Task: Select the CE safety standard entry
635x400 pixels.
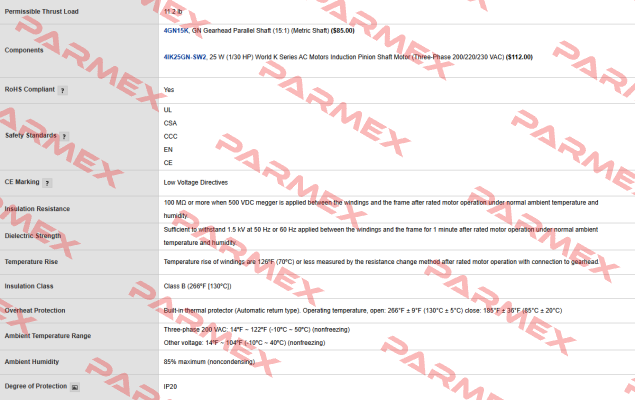Action: (x=168, y=163)
